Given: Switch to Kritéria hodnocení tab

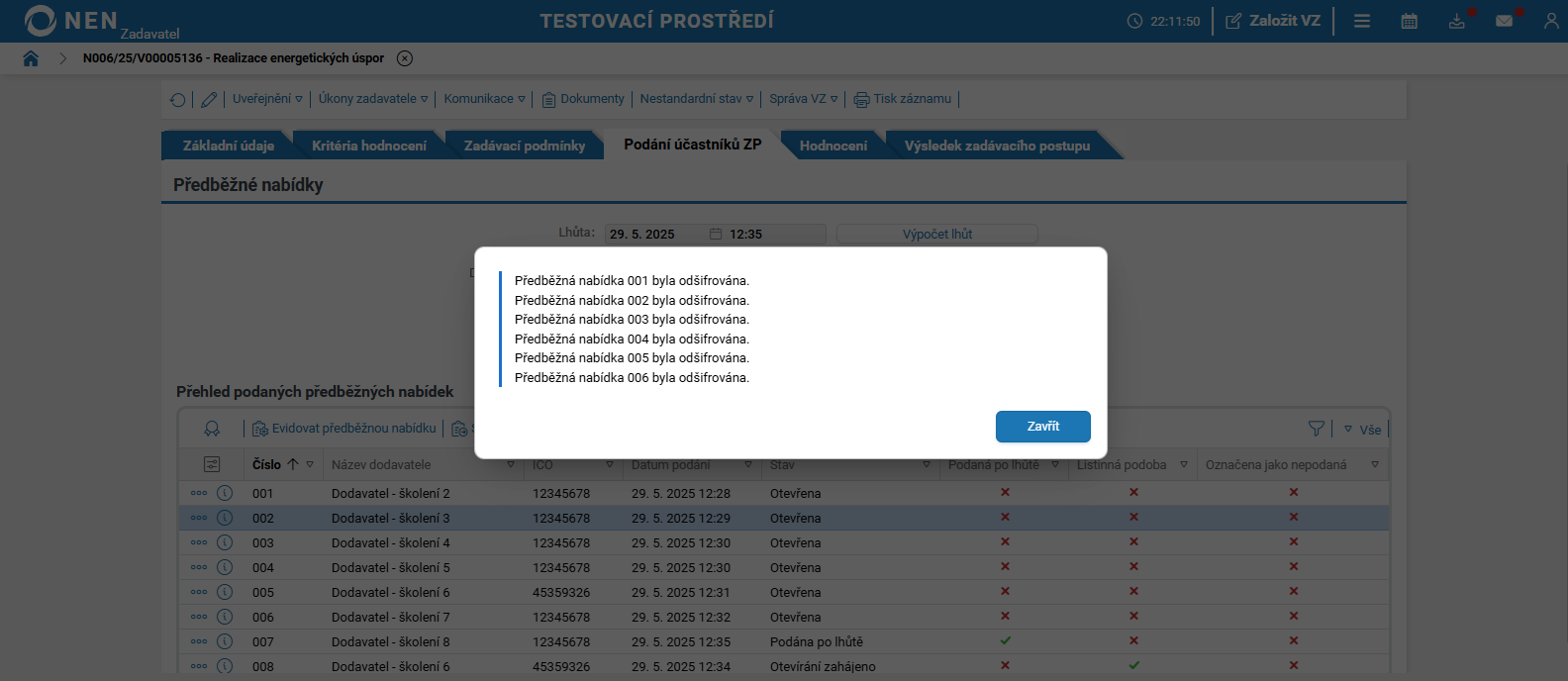Looking at the screenshot, I should (x=368, y=146).
